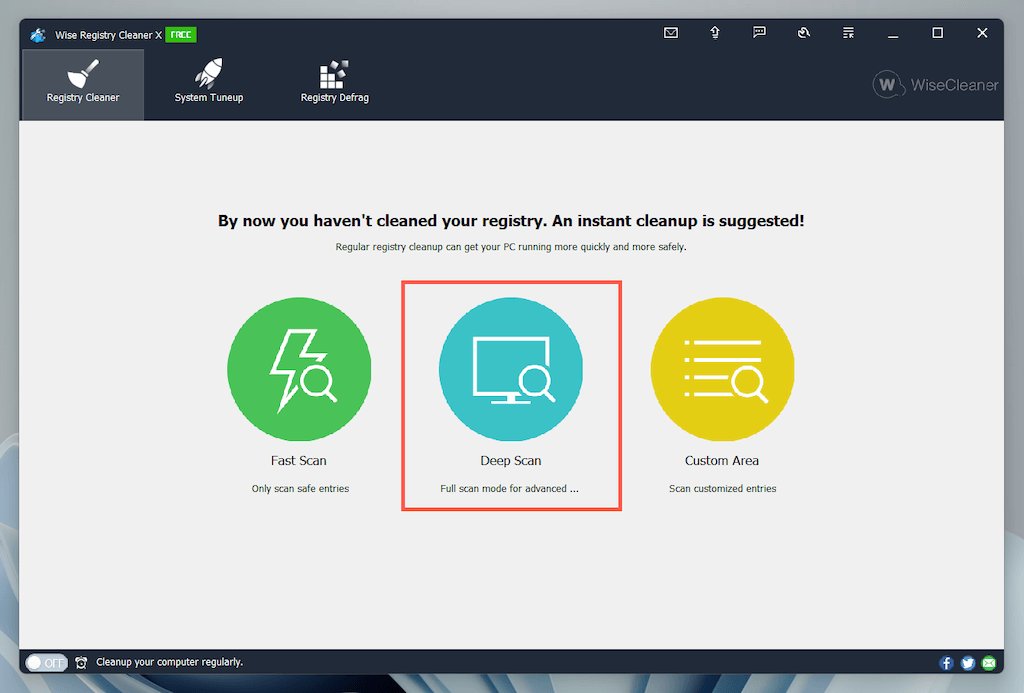
Task: Open the main menu list icon
Action: point(848,33)
